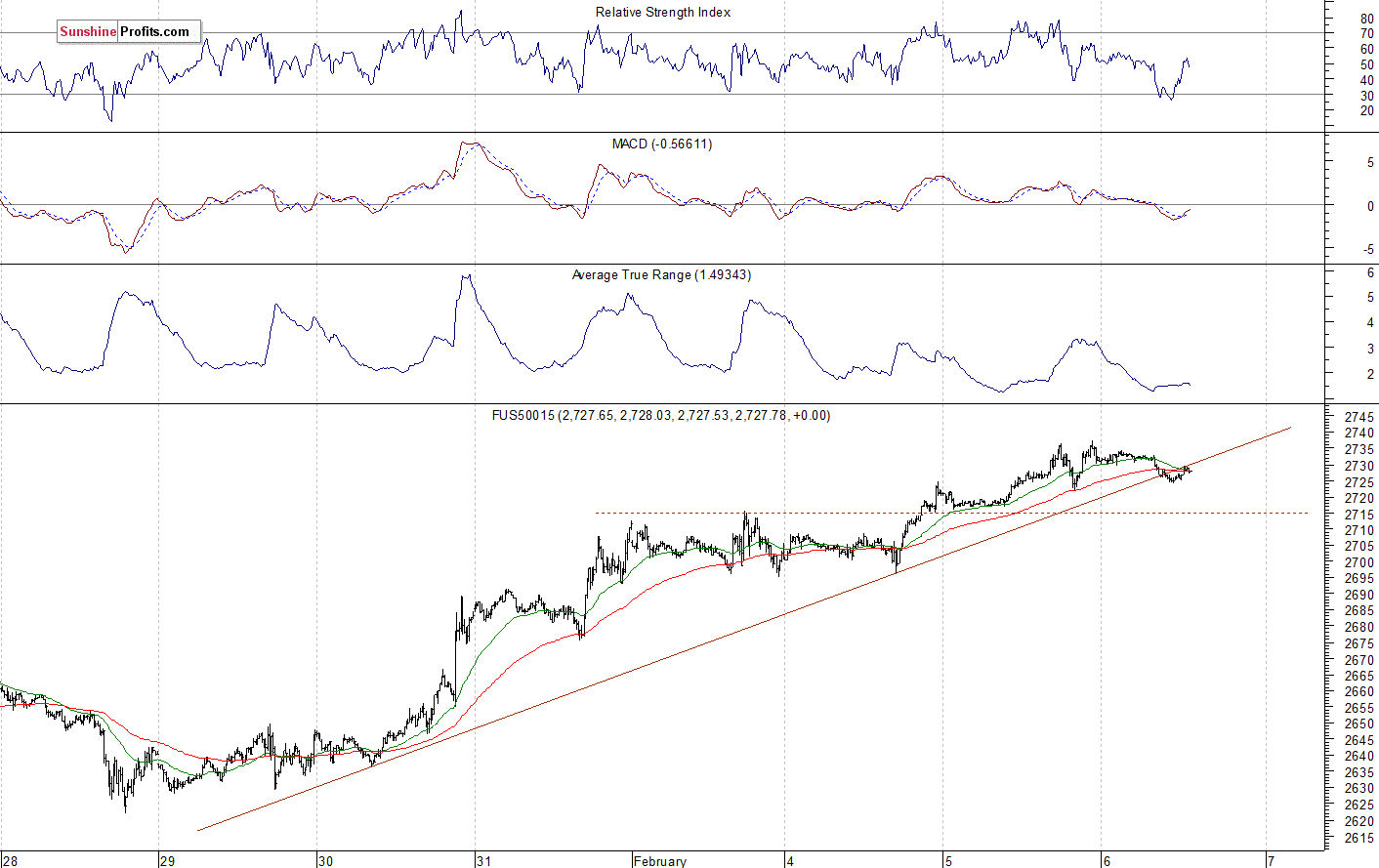Click the ATR 2 scale label

(1371, 375)
